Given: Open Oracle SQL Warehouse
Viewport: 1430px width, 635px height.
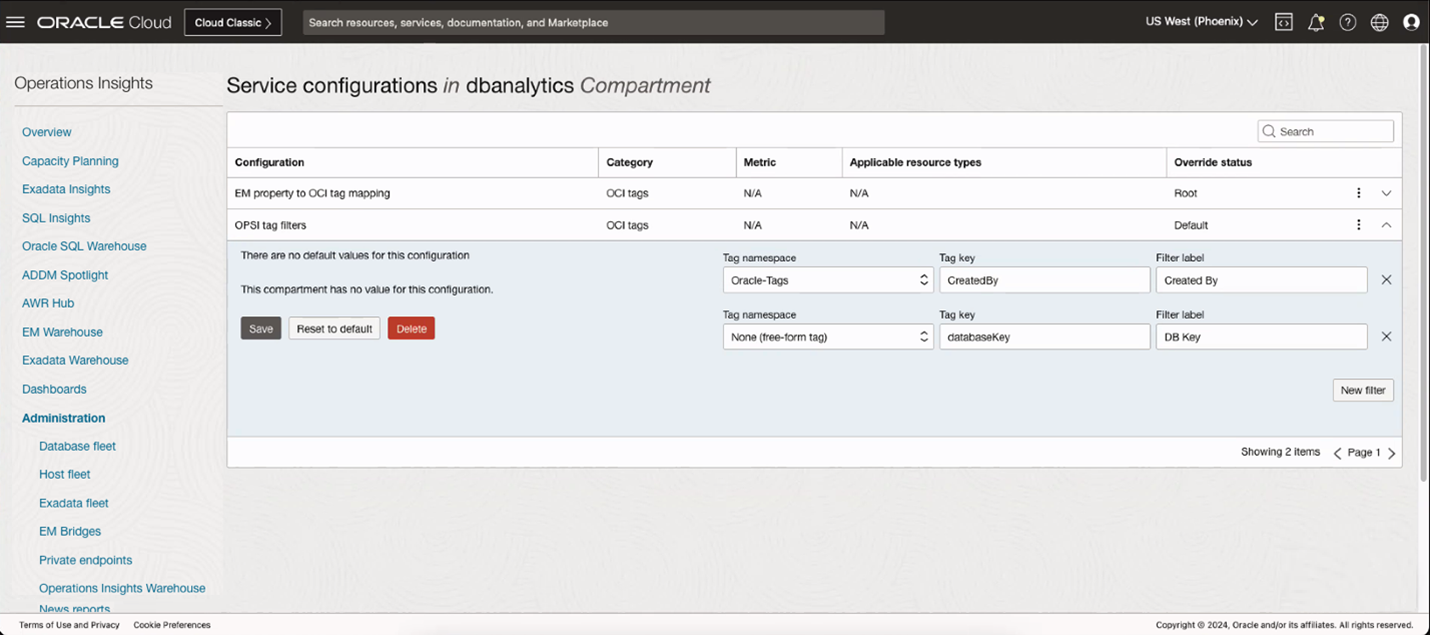Looking at the screenshot, I should (84, 246).
